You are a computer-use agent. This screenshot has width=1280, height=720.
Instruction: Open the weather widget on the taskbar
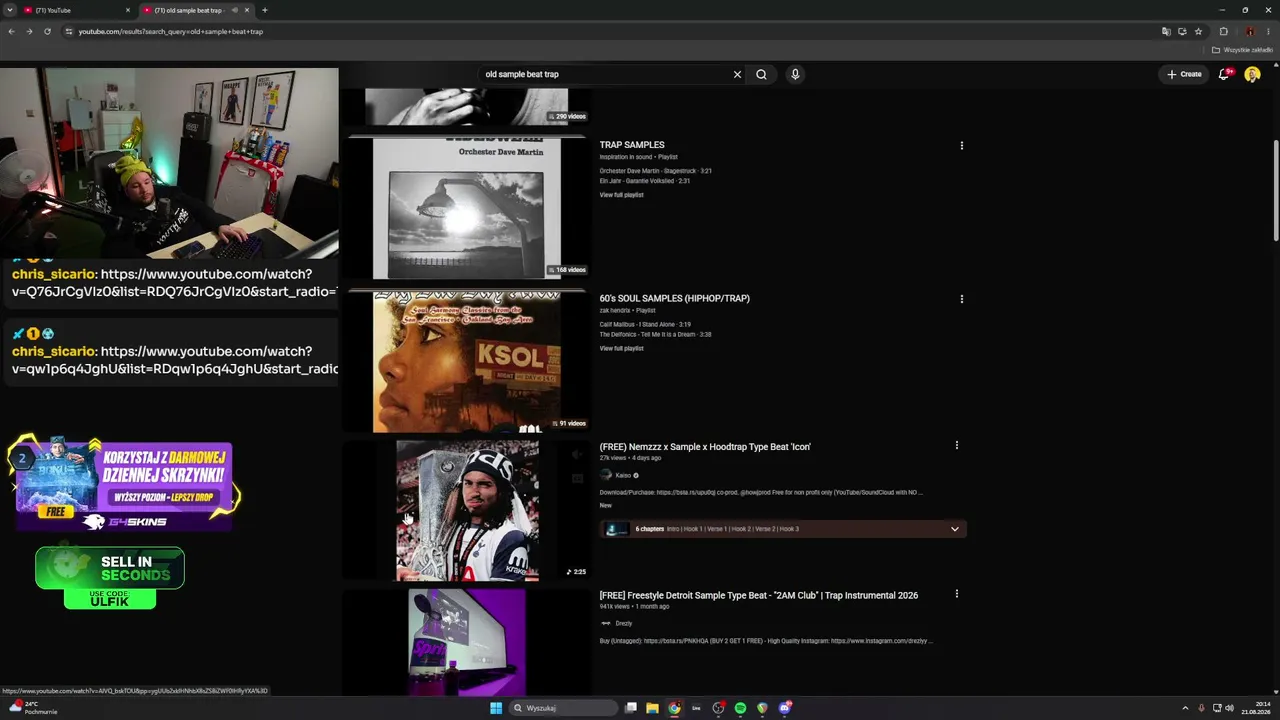tap(33, 708)
